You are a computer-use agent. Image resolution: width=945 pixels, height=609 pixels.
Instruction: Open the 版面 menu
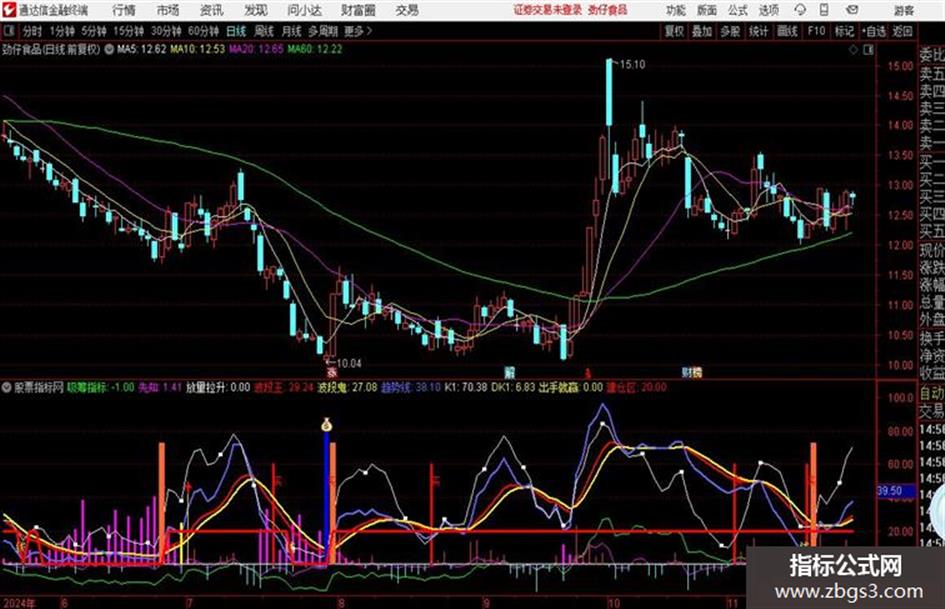pos(706,10)
